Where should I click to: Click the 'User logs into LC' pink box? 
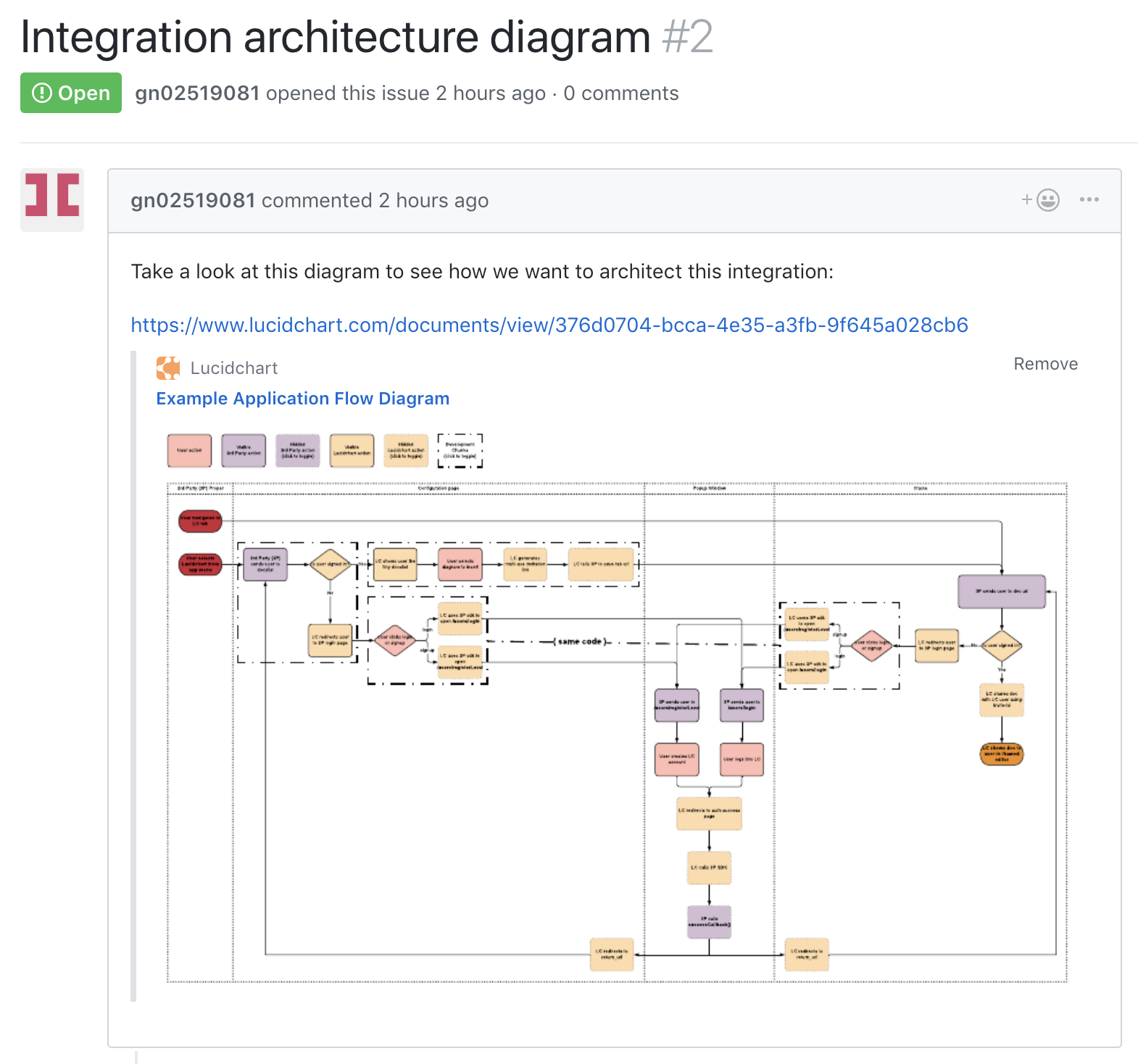click(x=742, y=759)
